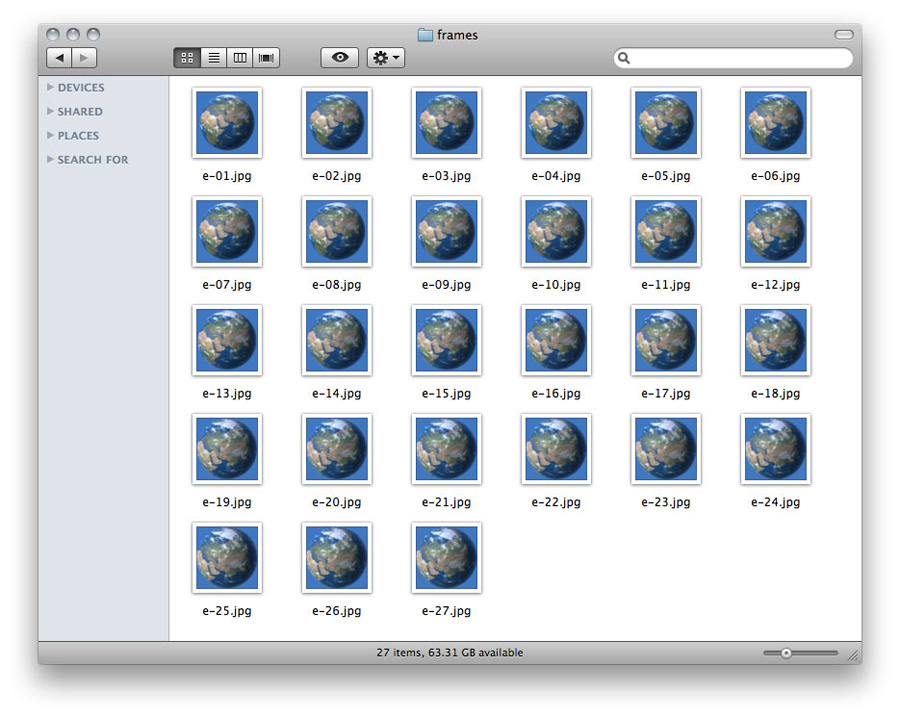Select the e-27.jpg file icon

pyautogui.click(x=446, y=557)
